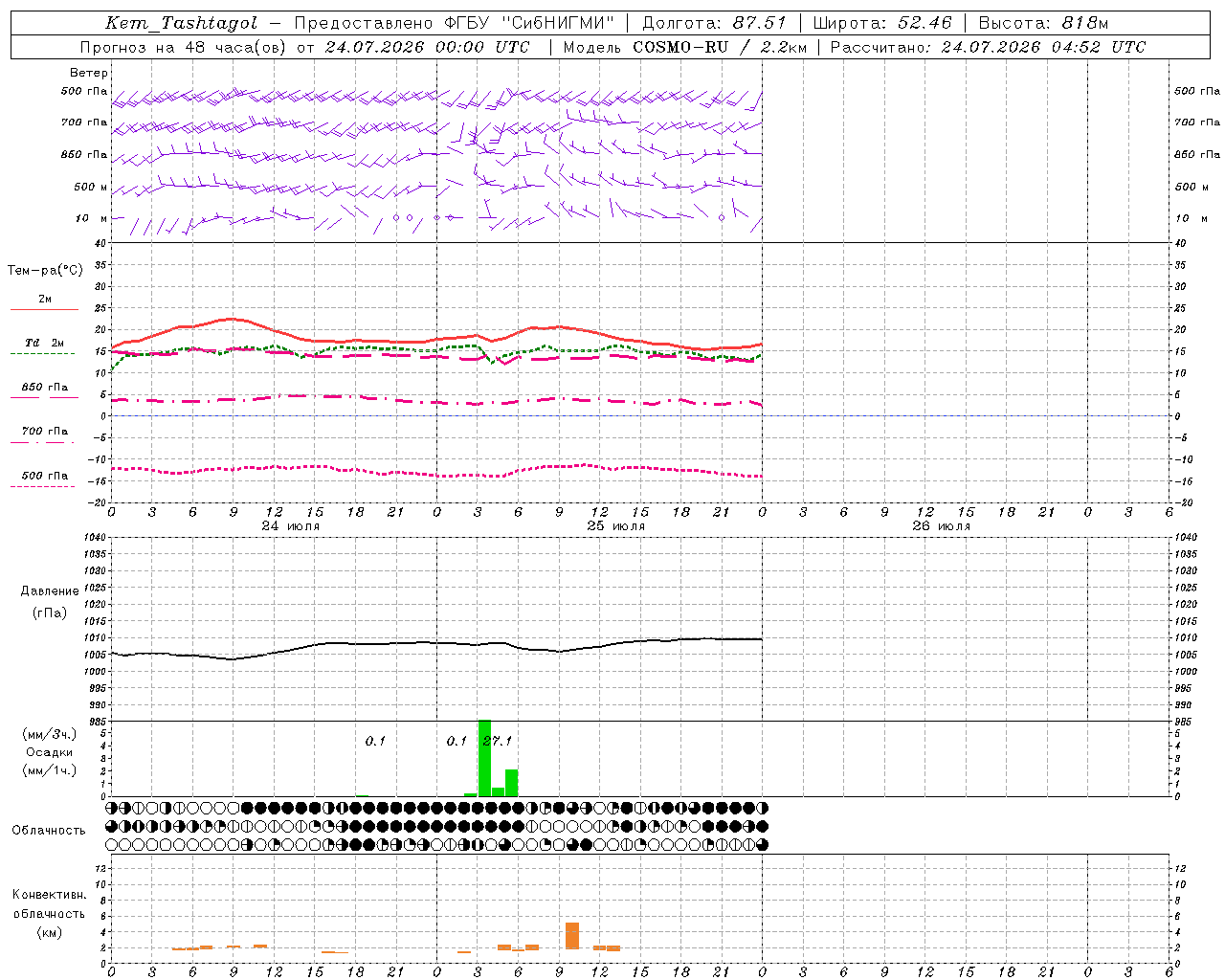Click the Kem_Tashtagol station title
The image size is (1225, 980).
coord(181,23)
